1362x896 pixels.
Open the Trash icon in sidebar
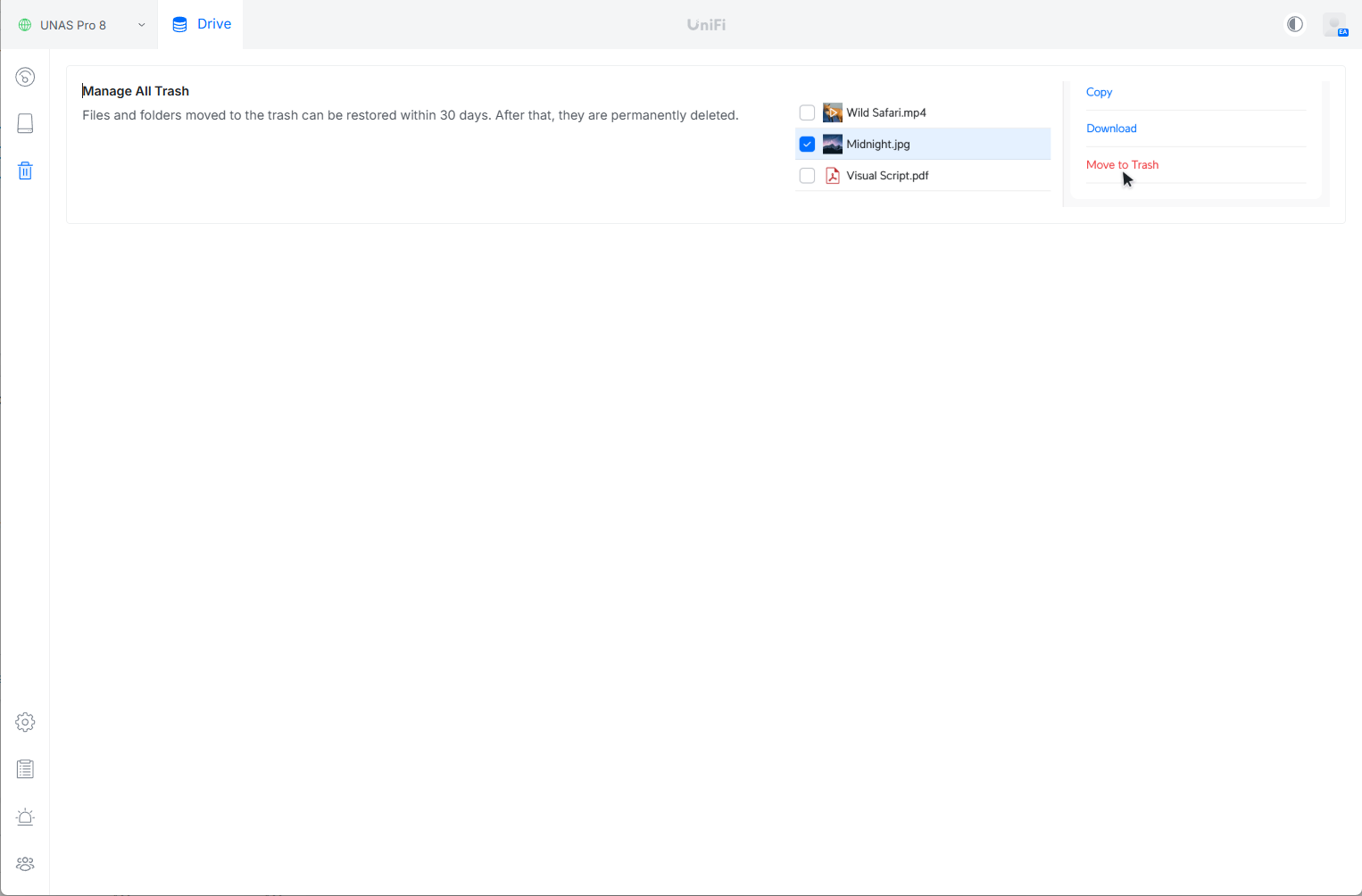coord(25,170)
